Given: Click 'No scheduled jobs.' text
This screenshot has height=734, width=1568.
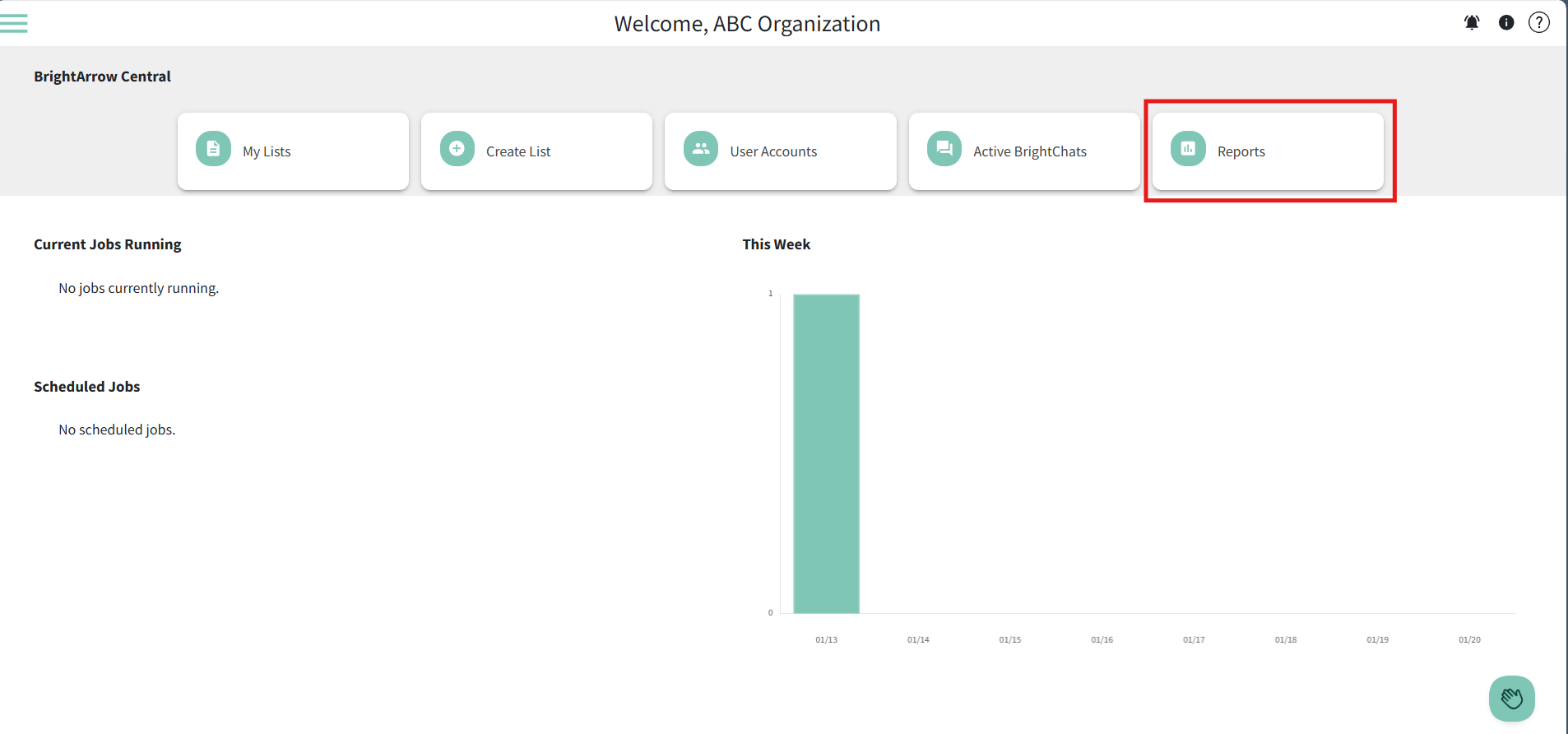Looking at the screenshot, I should tap(117, 430).
